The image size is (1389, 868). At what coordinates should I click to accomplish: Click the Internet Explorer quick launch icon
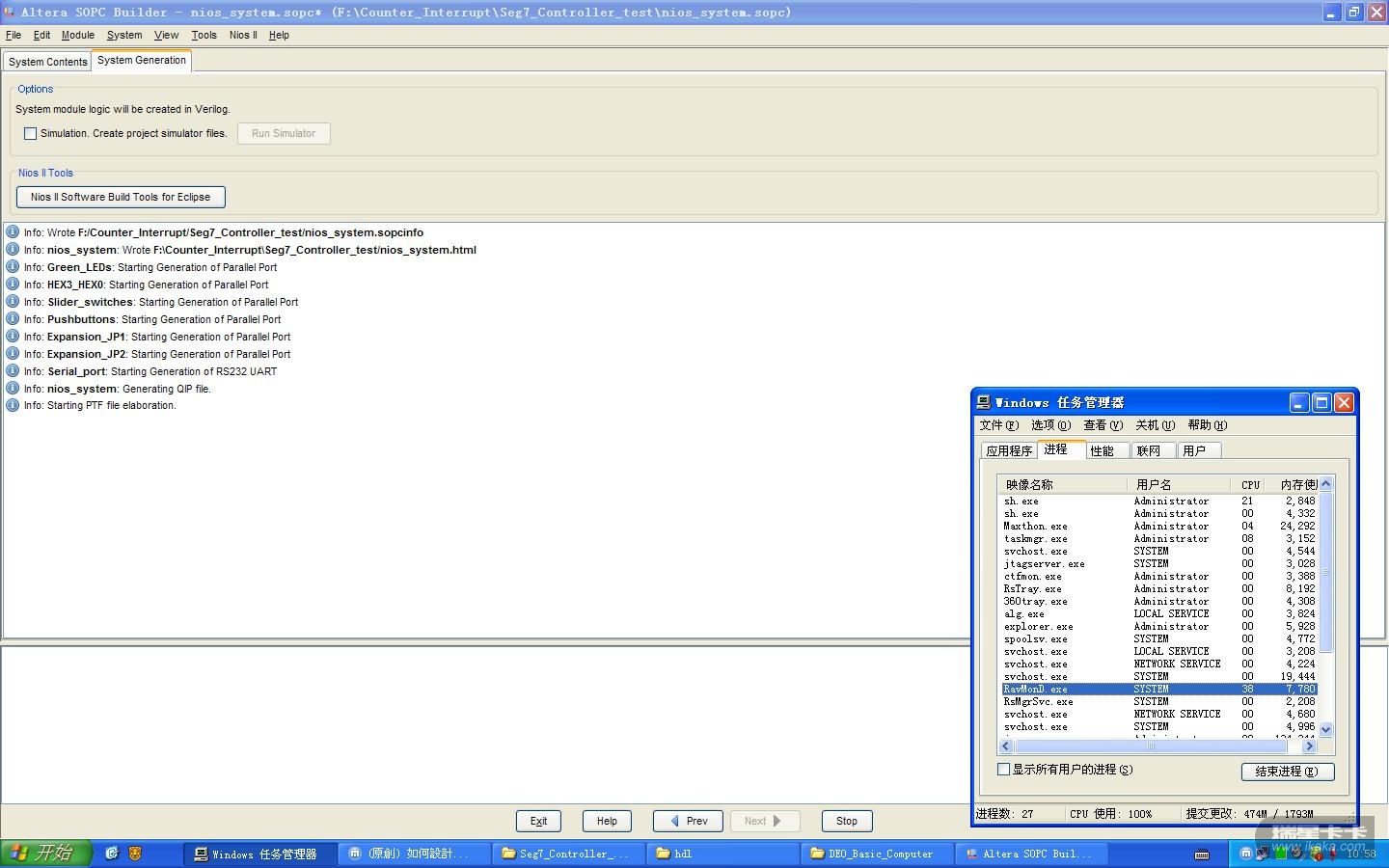point(112,854)
